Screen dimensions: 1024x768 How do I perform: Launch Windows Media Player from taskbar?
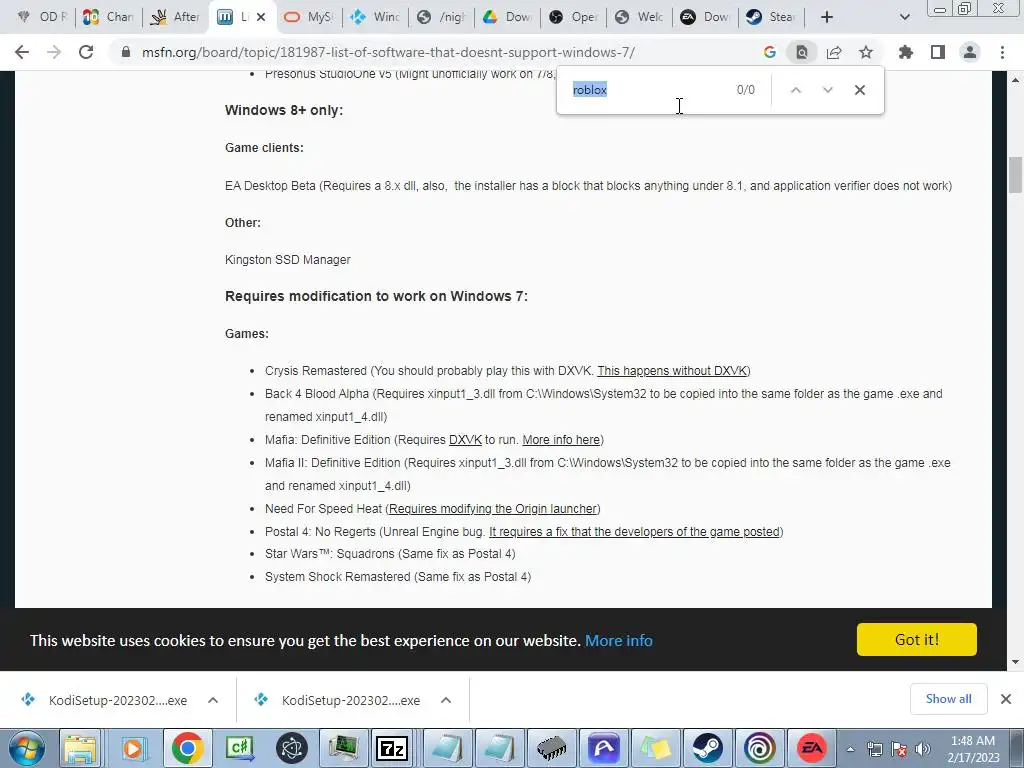133,748
